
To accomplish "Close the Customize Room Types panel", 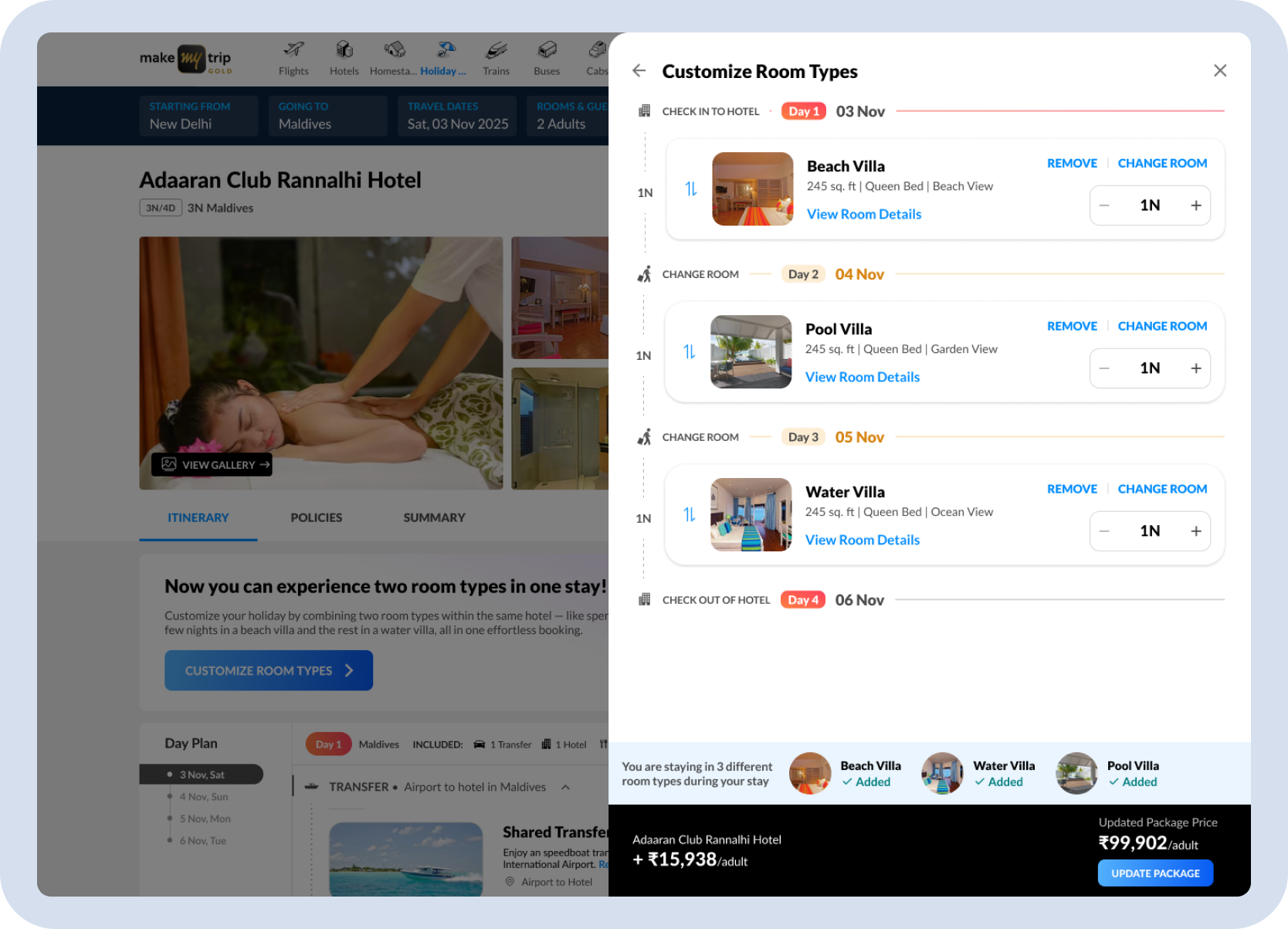I will coord(1220,71).
